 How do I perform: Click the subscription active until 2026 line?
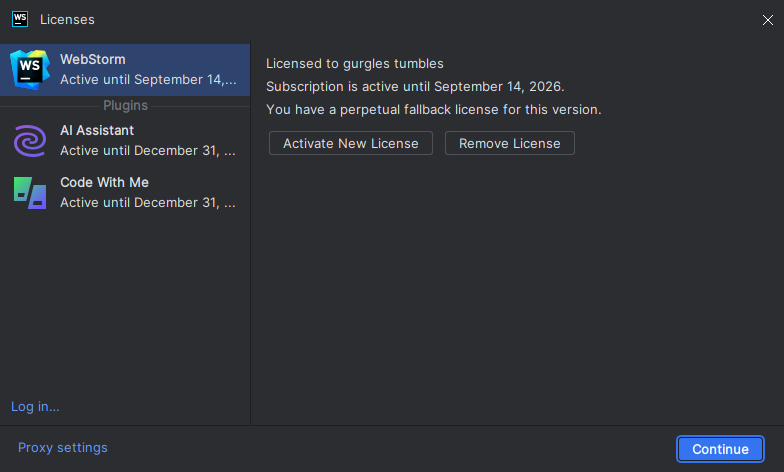pyautogui.click(x=415, y=86)
